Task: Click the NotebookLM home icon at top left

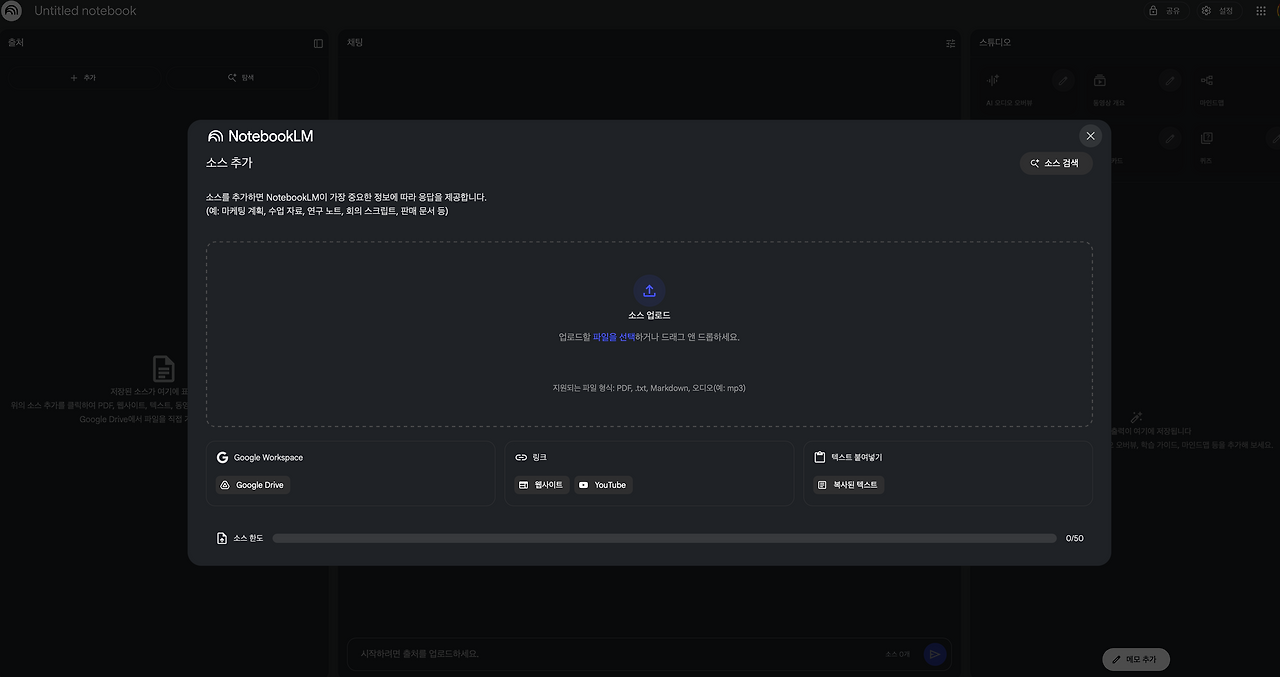Action: [11, 11]
